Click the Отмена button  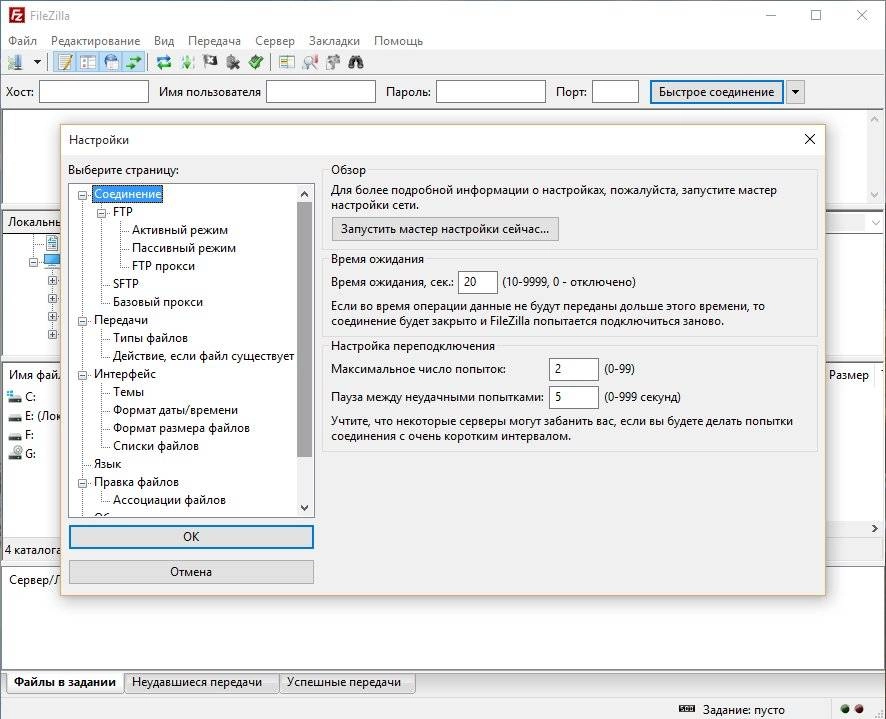191,572
